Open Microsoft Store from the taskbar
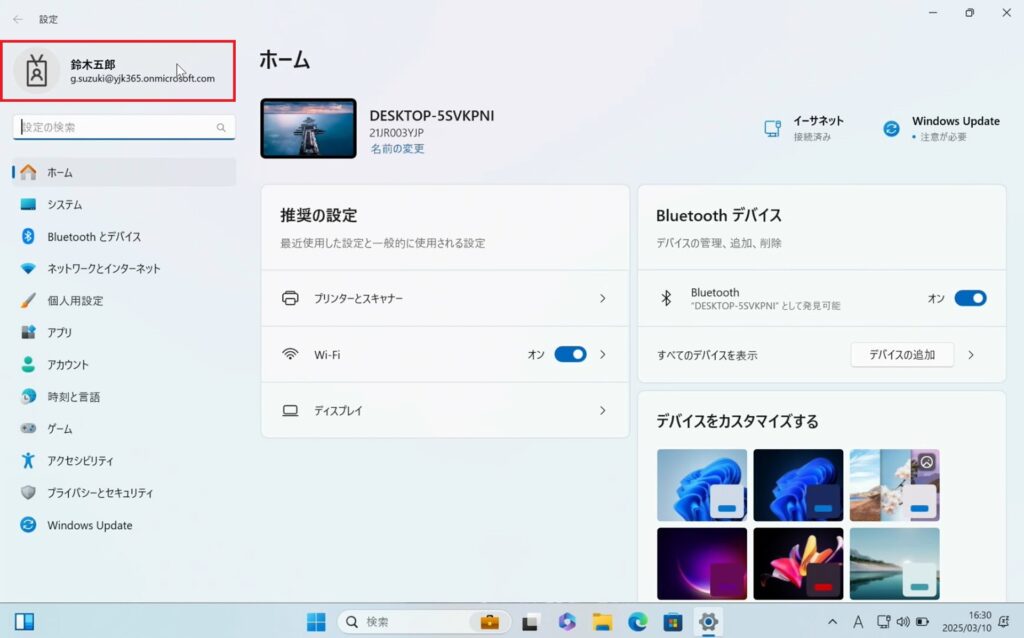Viewport: 1024px width, 638px height. pyautogui.click(x=673, y=622)
